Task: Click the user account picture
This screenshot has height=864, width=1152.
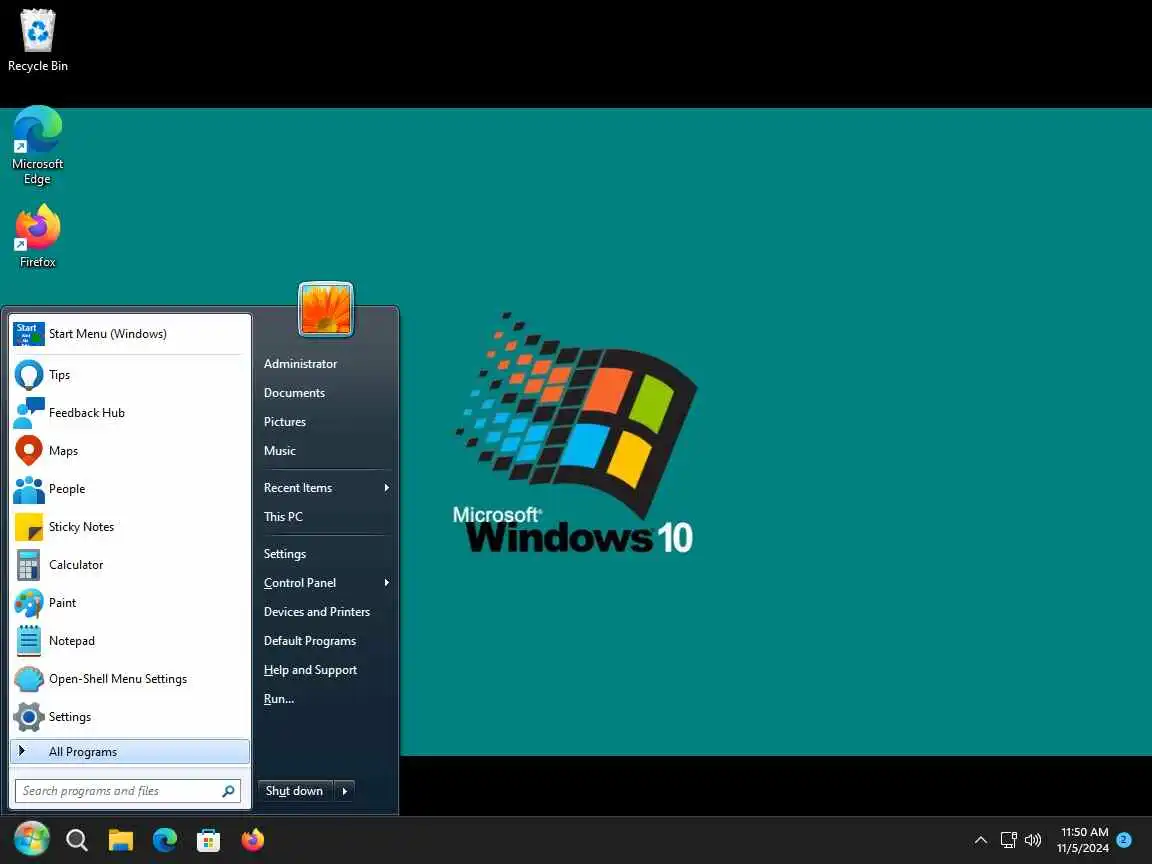Action: [326, 309]
